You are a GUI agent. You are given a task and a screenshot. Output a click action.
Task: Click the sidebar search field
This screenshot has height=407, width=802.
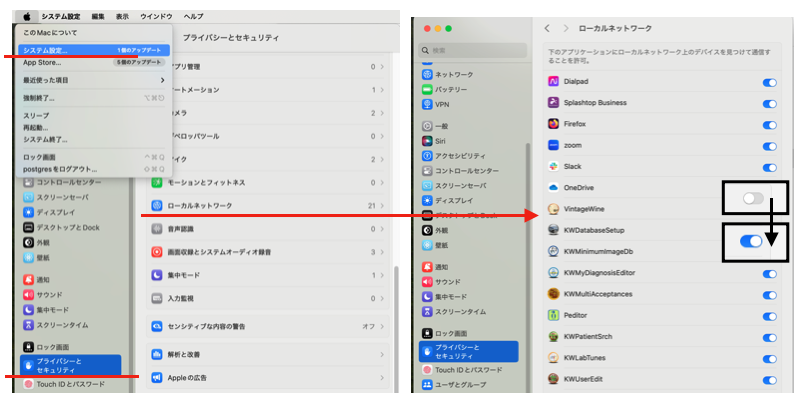coord(470,50)
